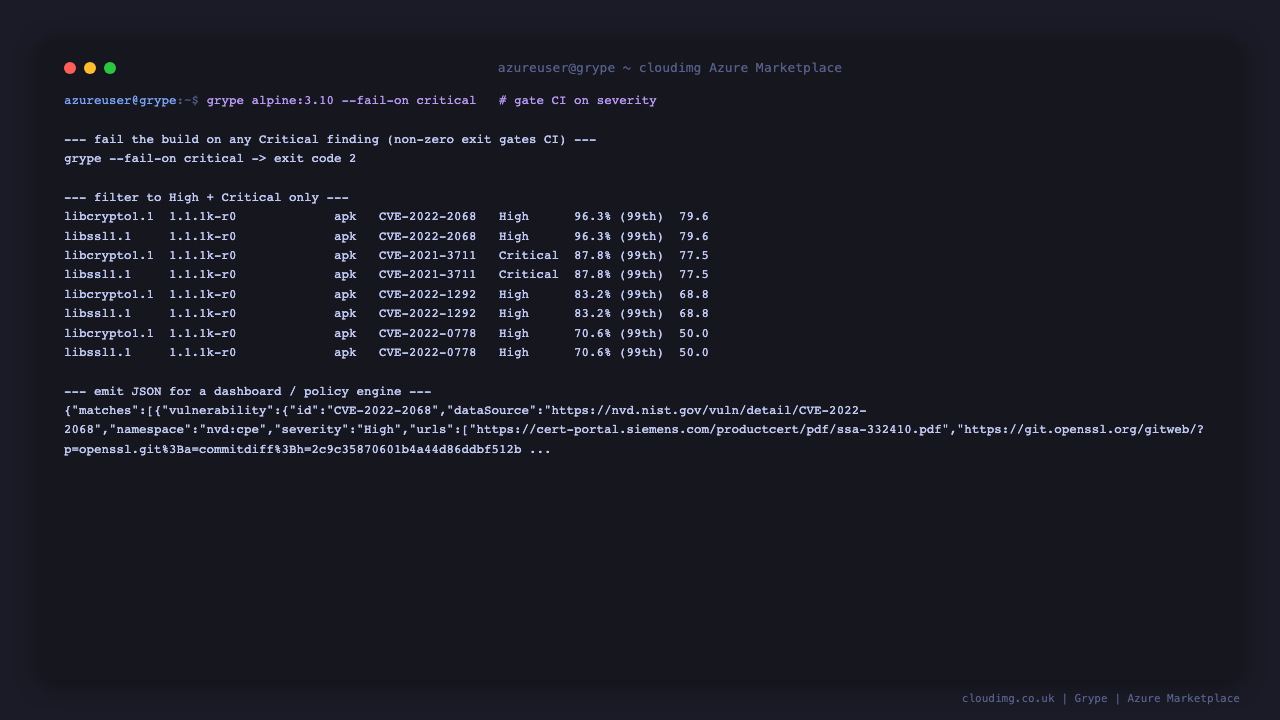
Task: Click risk score 77.5 in the libssl1.1 row
Action: click(x=694, y=275)
